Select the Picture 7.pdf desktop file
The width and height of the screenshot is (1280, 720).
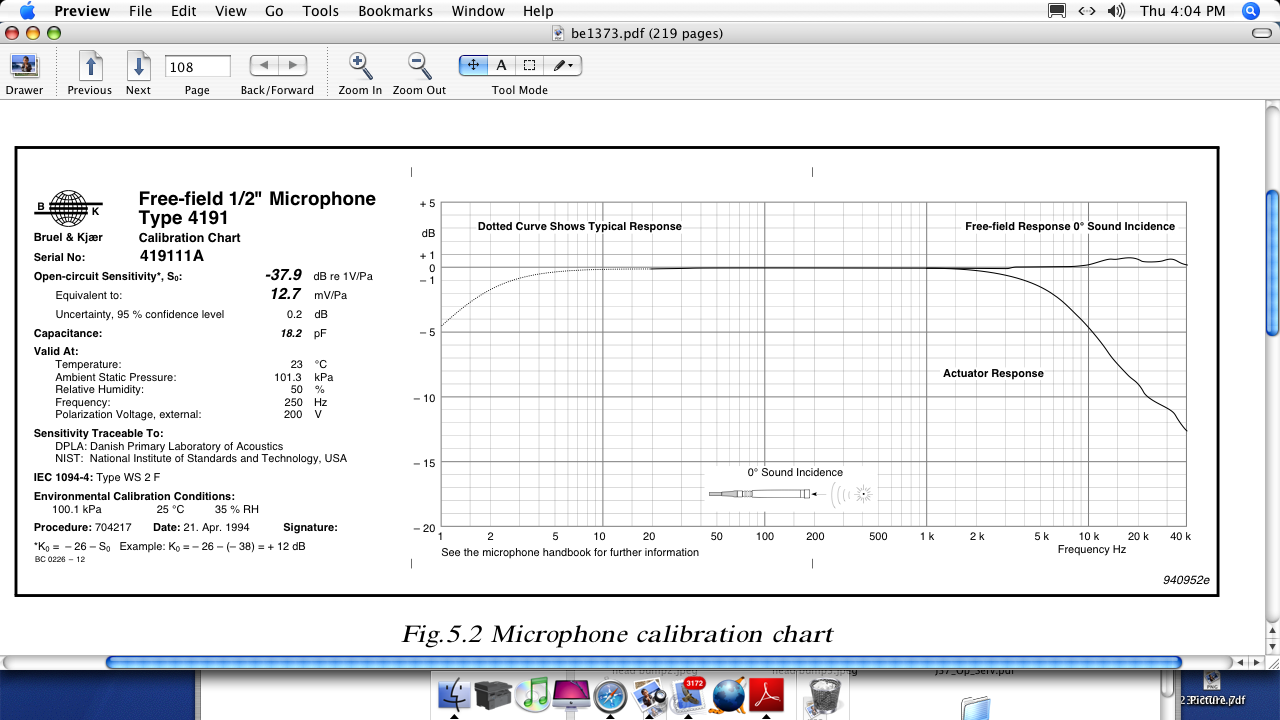(1212, 690)
